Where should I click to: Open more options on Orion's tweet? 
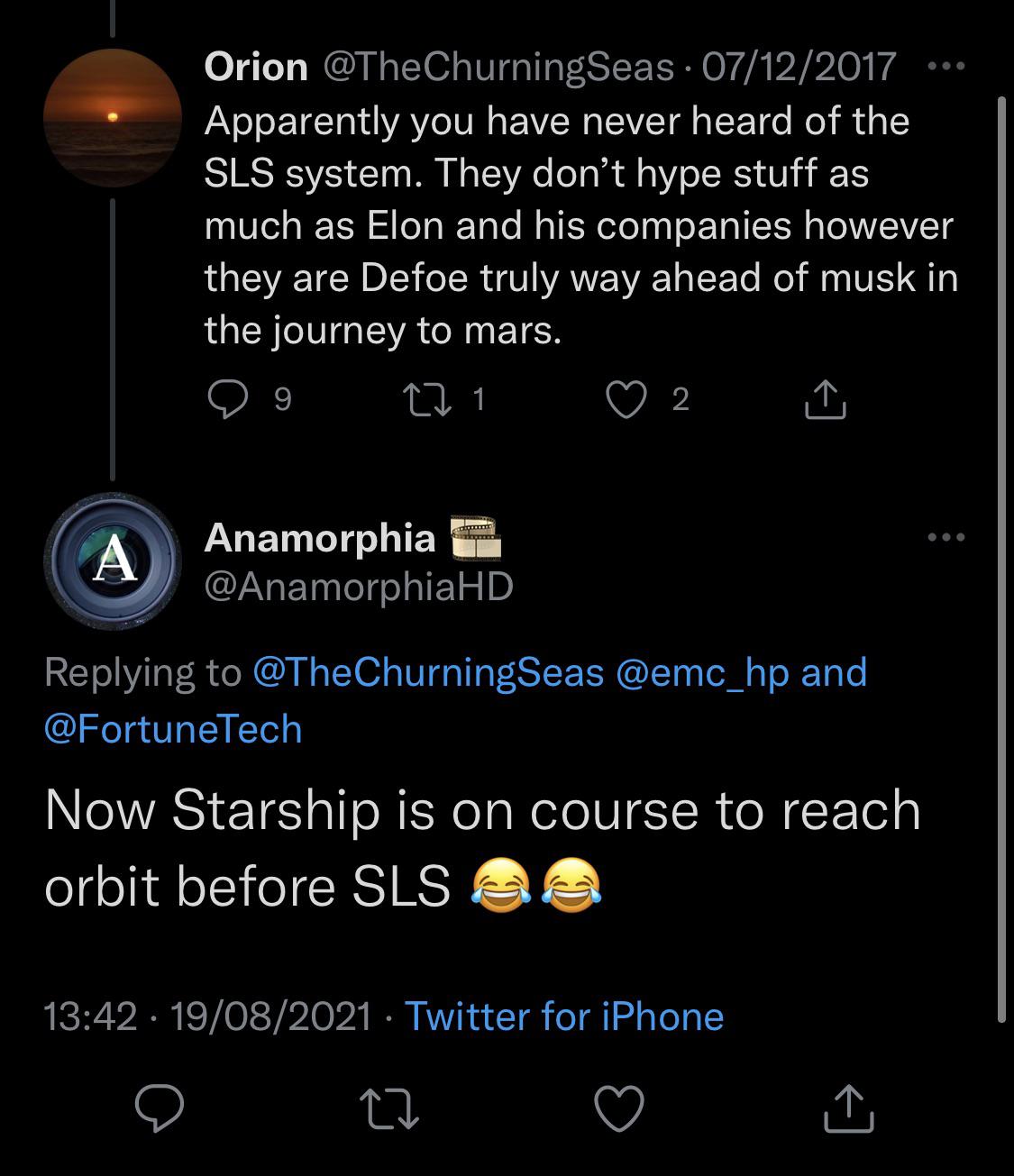[945, 67]
